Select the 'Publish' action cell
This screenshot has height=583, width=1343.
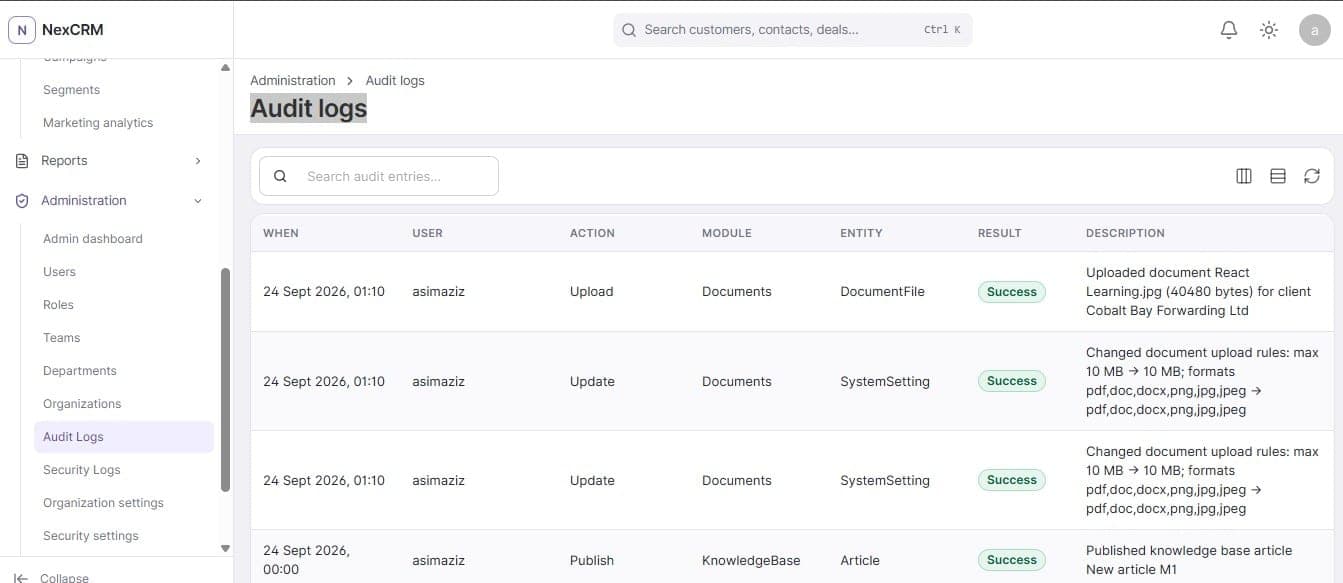(592, 561)
